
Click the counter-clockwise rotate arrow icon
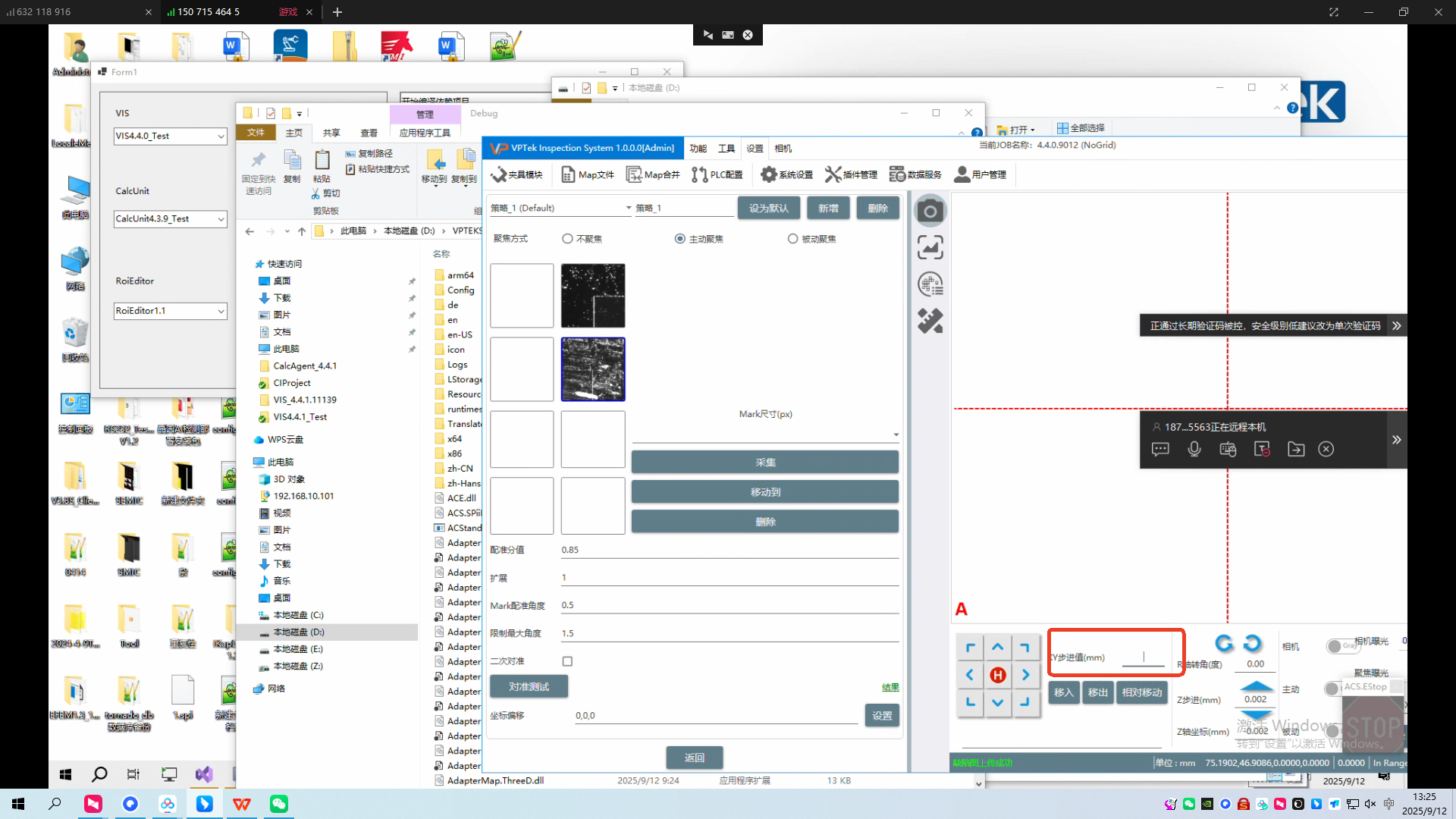pyautogui.click(x=1224, y=643)
